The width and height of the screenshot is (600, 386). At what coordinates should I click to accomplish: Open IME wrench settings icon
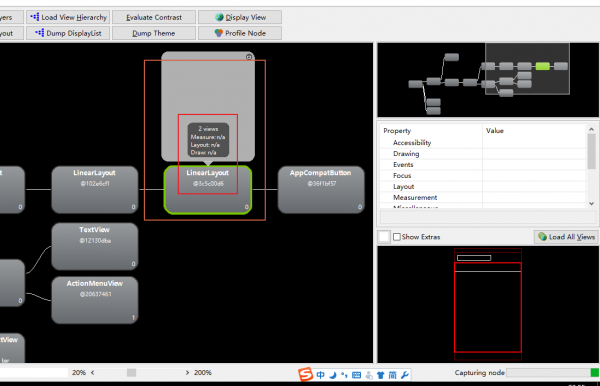(x=405, y=375)
